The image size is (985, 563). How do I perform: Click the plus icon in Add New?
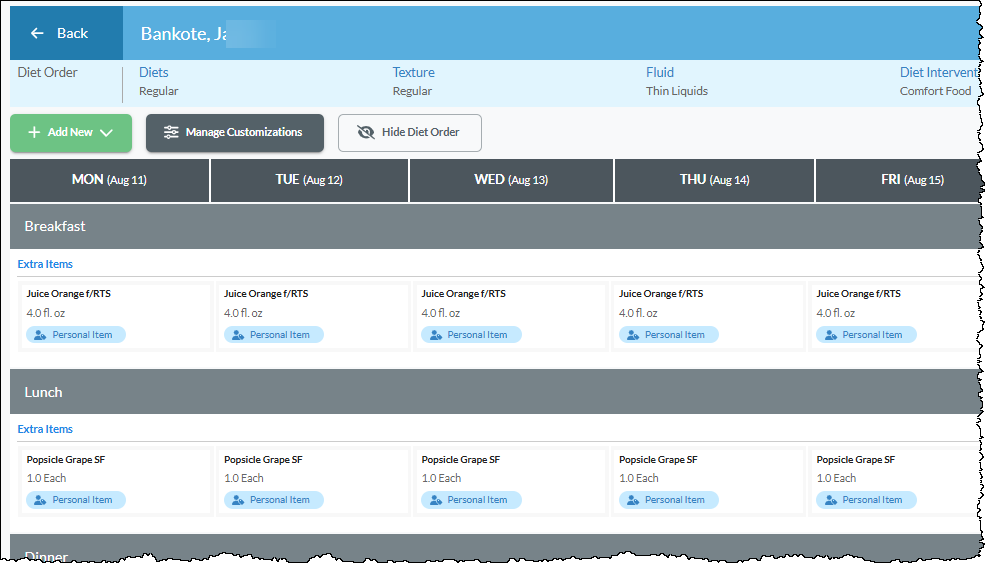(35, 133)
